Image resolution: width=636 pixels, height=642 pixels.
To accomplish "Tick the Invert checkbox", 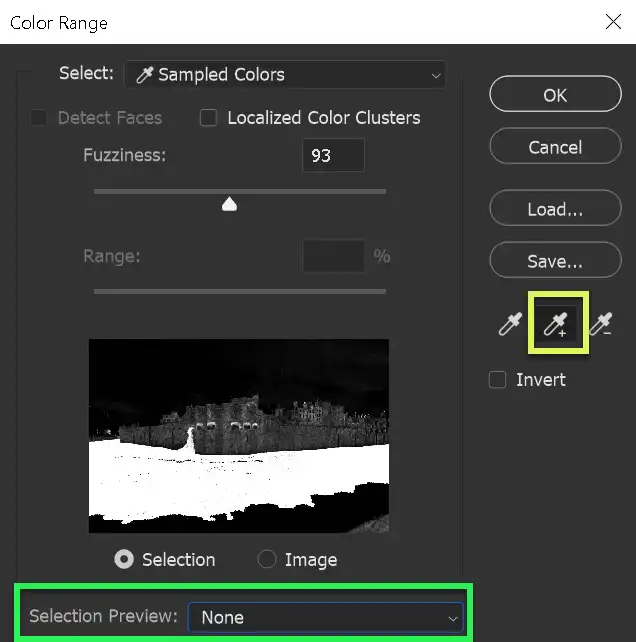I will (498, 380).
